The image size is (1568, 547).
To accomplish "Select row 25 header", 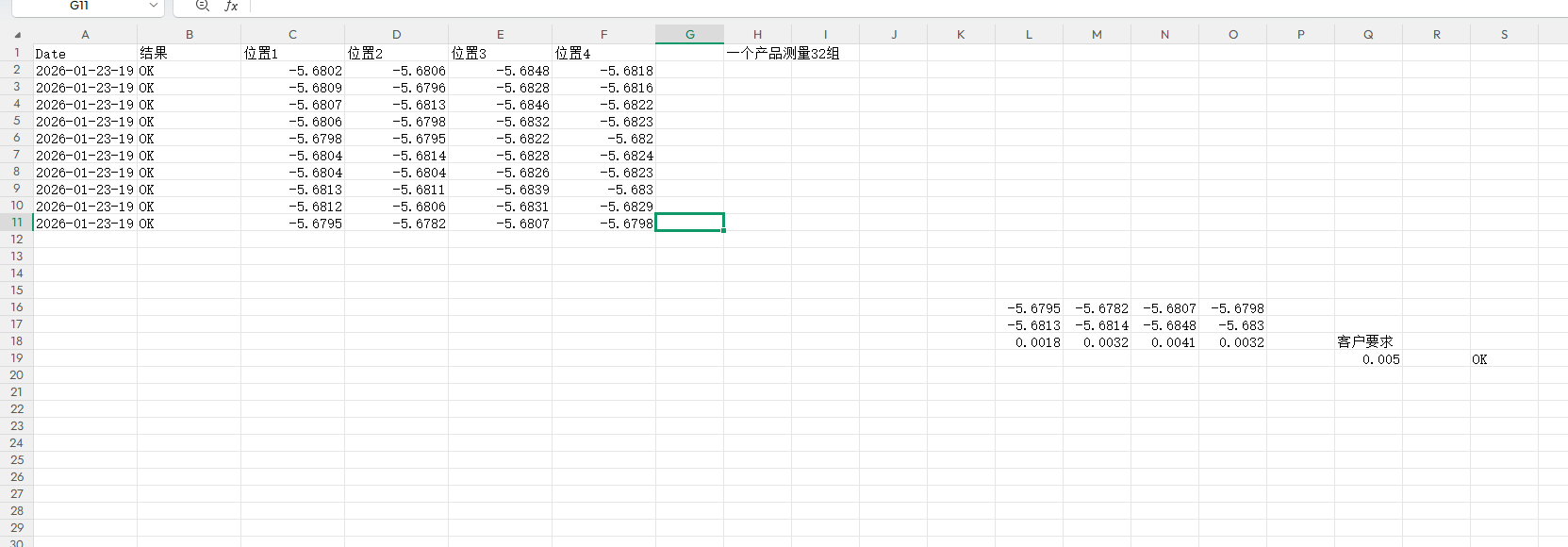I will pyautogui.click(x=16, y=460).
